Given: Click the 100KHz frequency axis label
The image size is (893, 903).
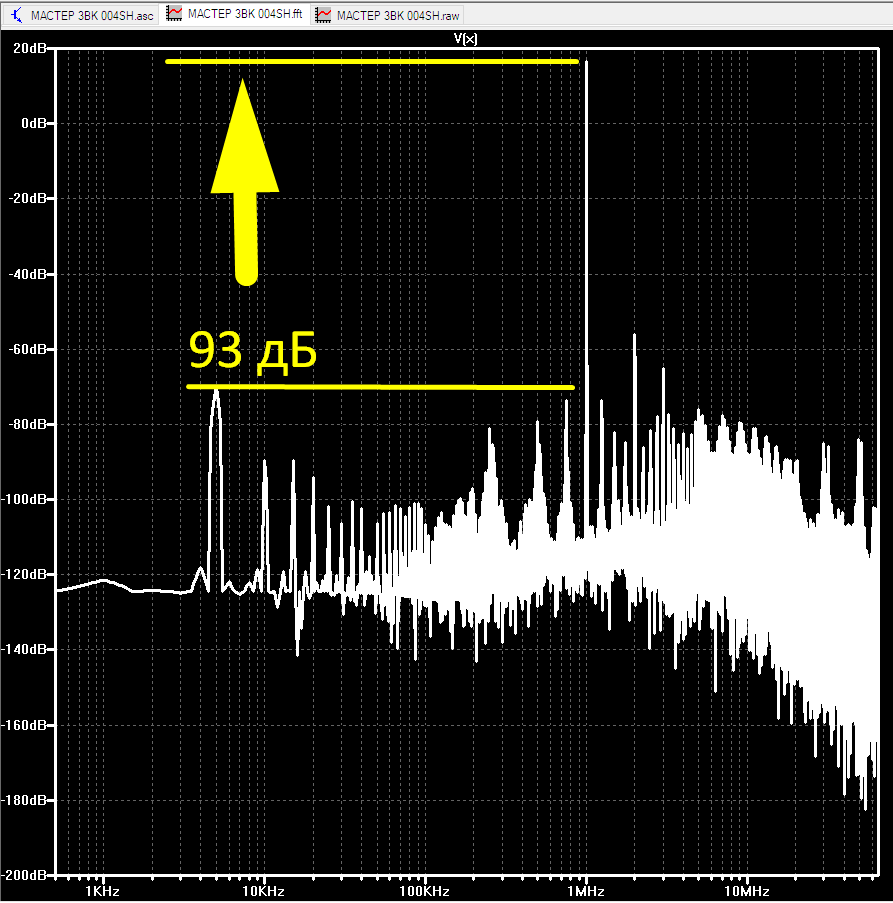Looking at the screenshot, I should pyautogui.click(x=425, y=891).
